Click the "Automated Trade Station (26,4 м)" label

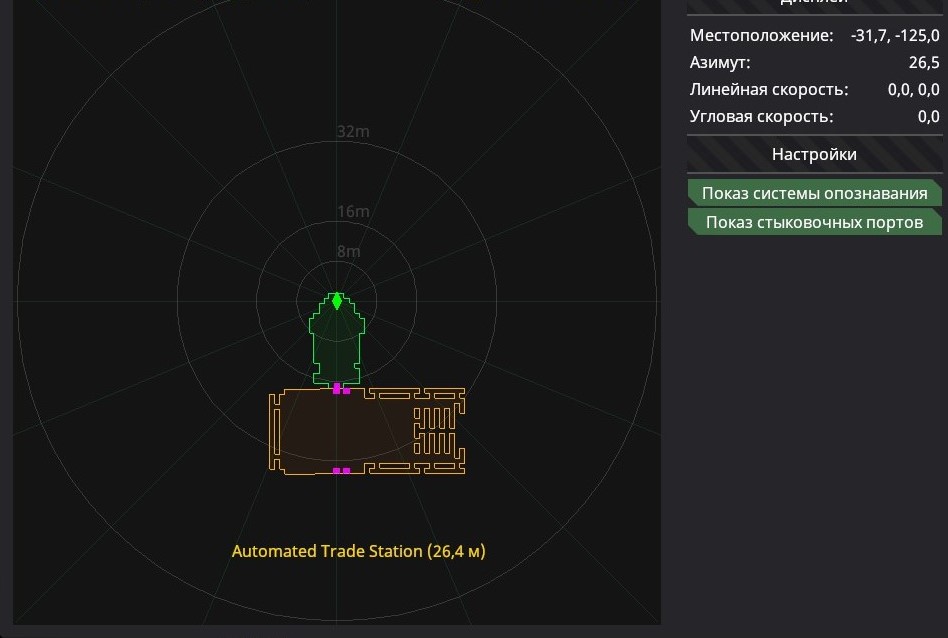click(358, 551)
